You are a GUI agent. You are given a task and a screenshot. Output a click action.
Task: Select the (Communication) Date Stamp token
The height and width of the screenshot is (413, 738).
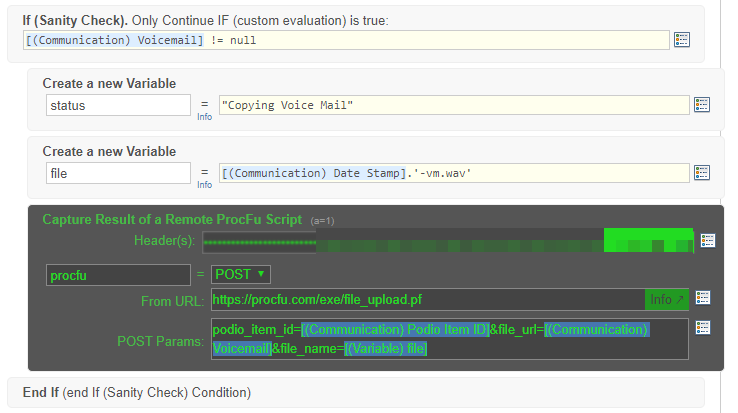(x=313, y=173)
